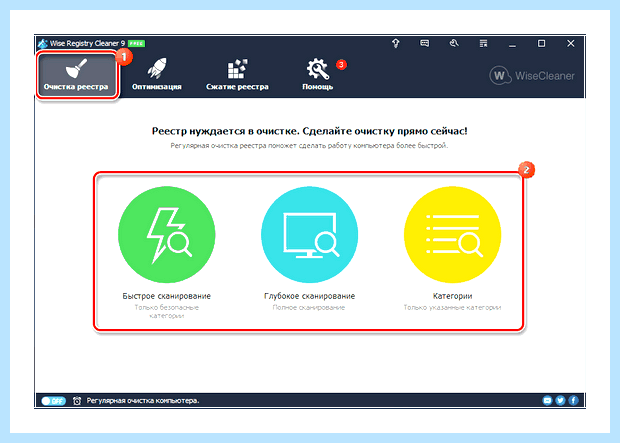Open the Сжатие реестра tab
Viewport: 620px width, 443px height.
click(237, 75)
